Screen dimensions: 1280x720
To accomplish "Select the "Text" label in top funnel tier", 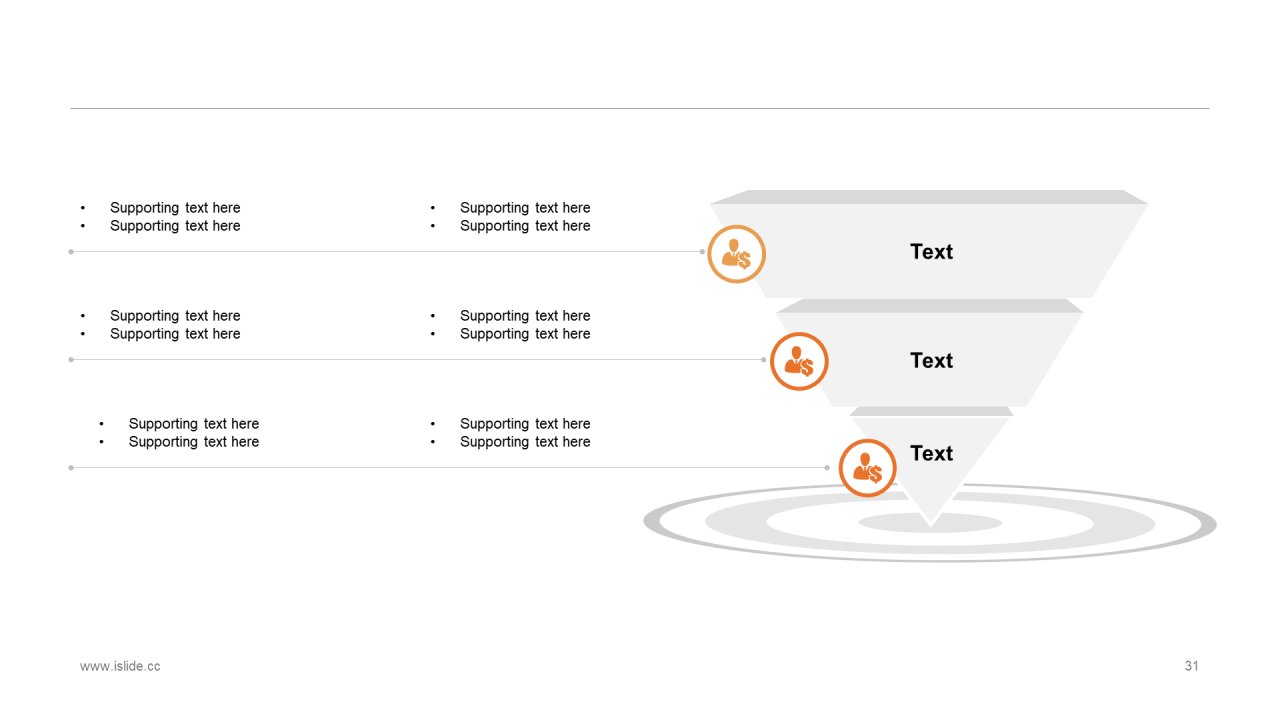I will click(931, 252).
